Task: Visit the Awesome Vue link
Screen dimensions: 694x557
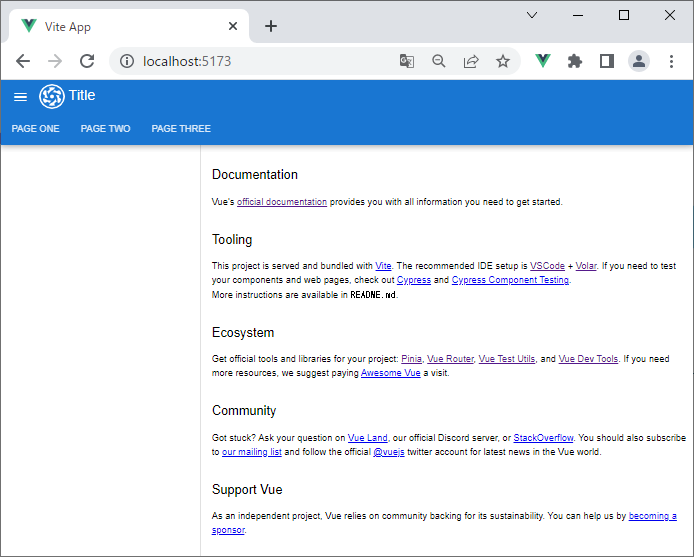Action: coord(391,373)
